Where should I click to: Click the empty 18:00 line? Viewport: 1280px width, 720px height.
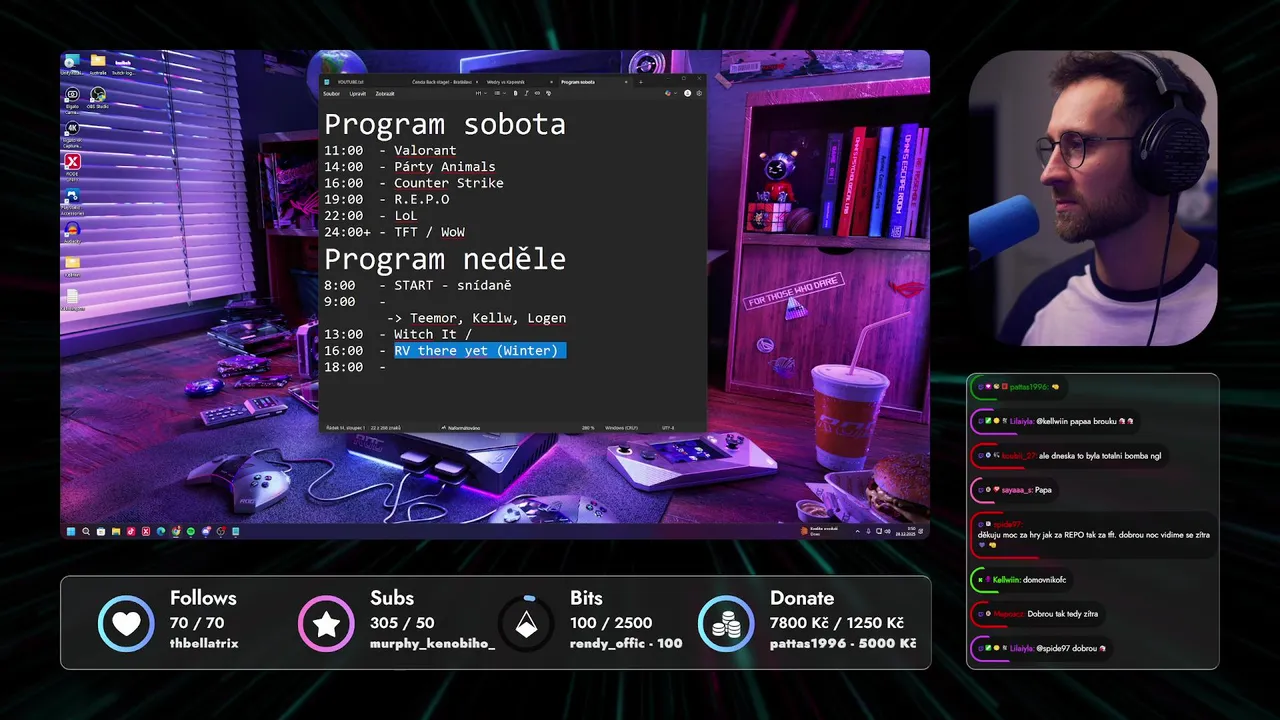pos(355,367)
